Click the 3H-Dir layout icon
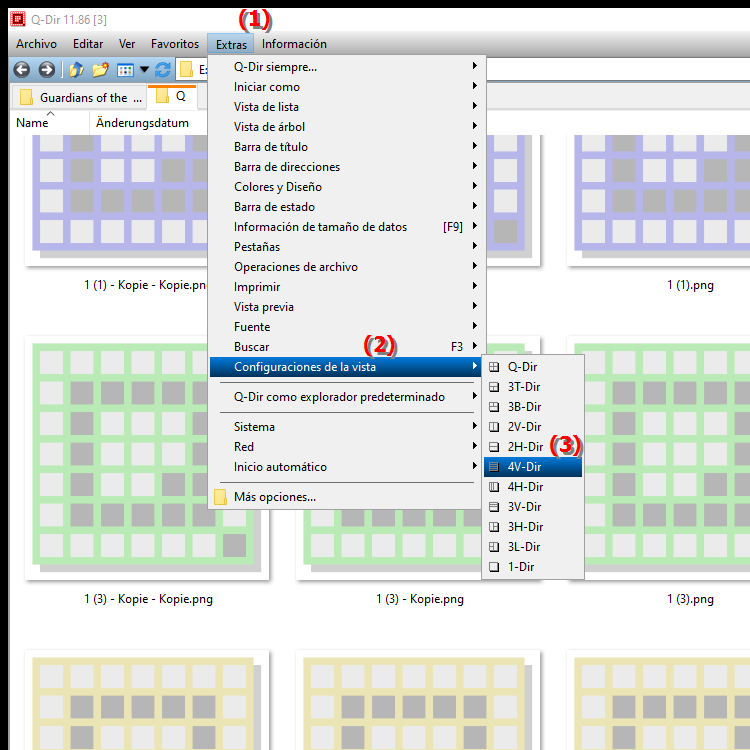This screenshot has height=750, width=750. (494, 527)
